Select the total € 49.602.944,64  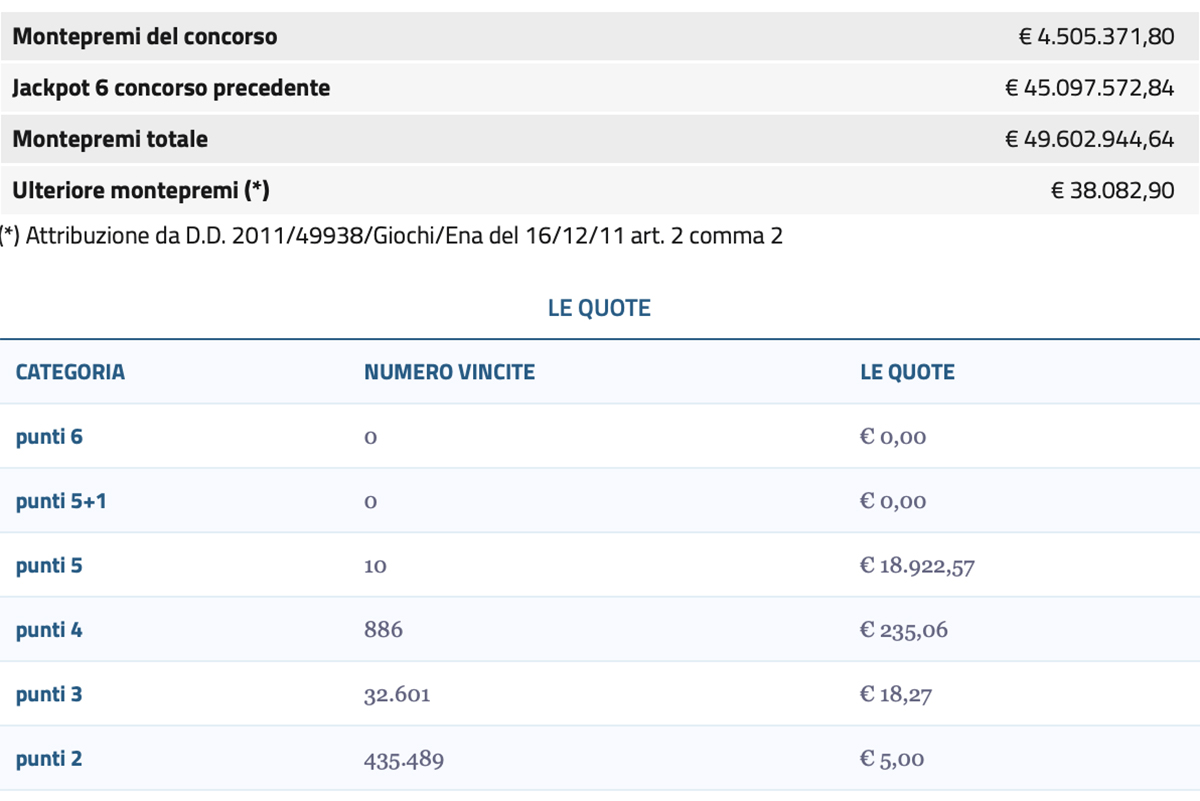(x=1089, y=139)
